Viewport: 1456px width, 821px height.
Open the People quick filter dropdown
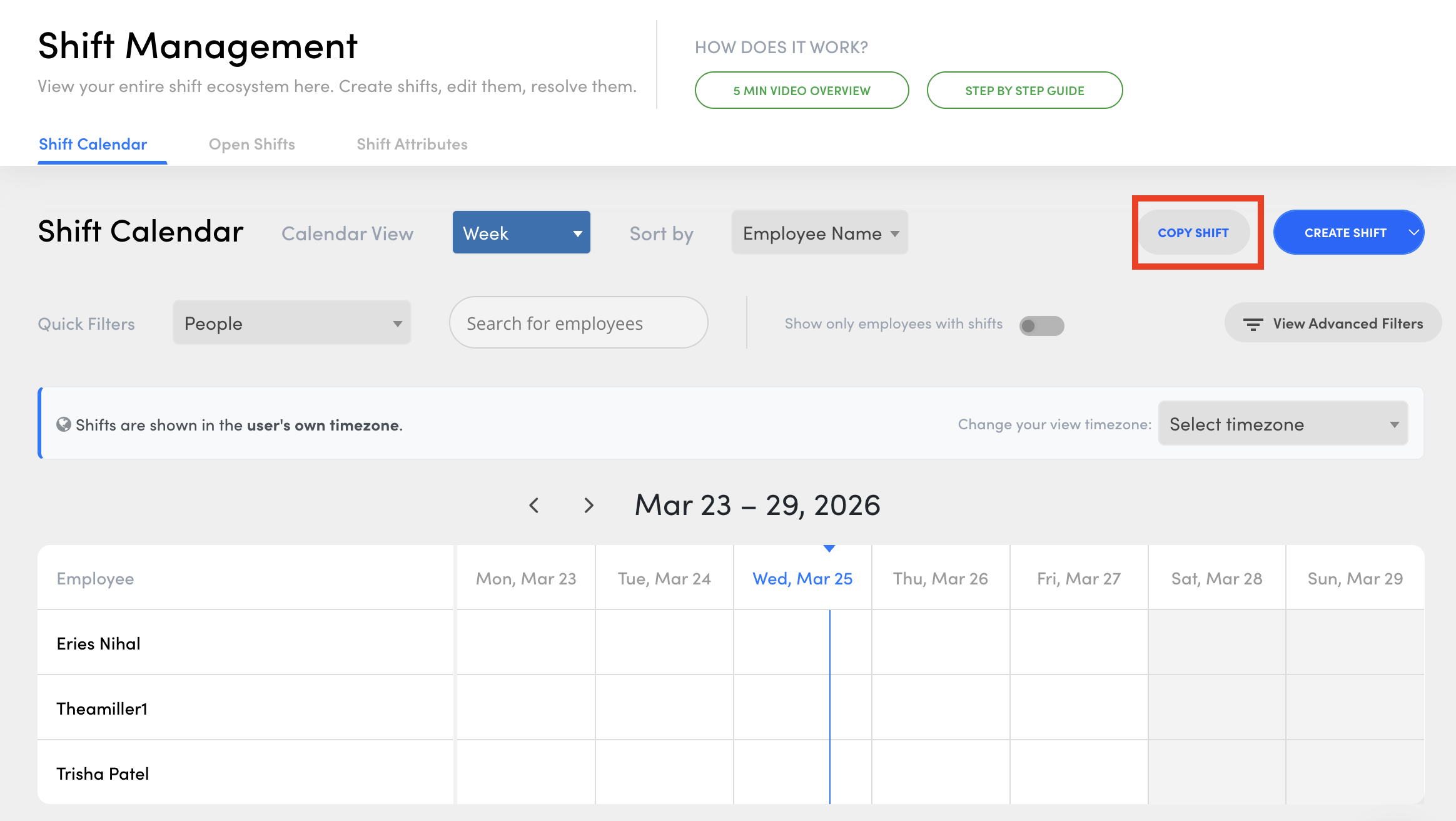[291, 324]
